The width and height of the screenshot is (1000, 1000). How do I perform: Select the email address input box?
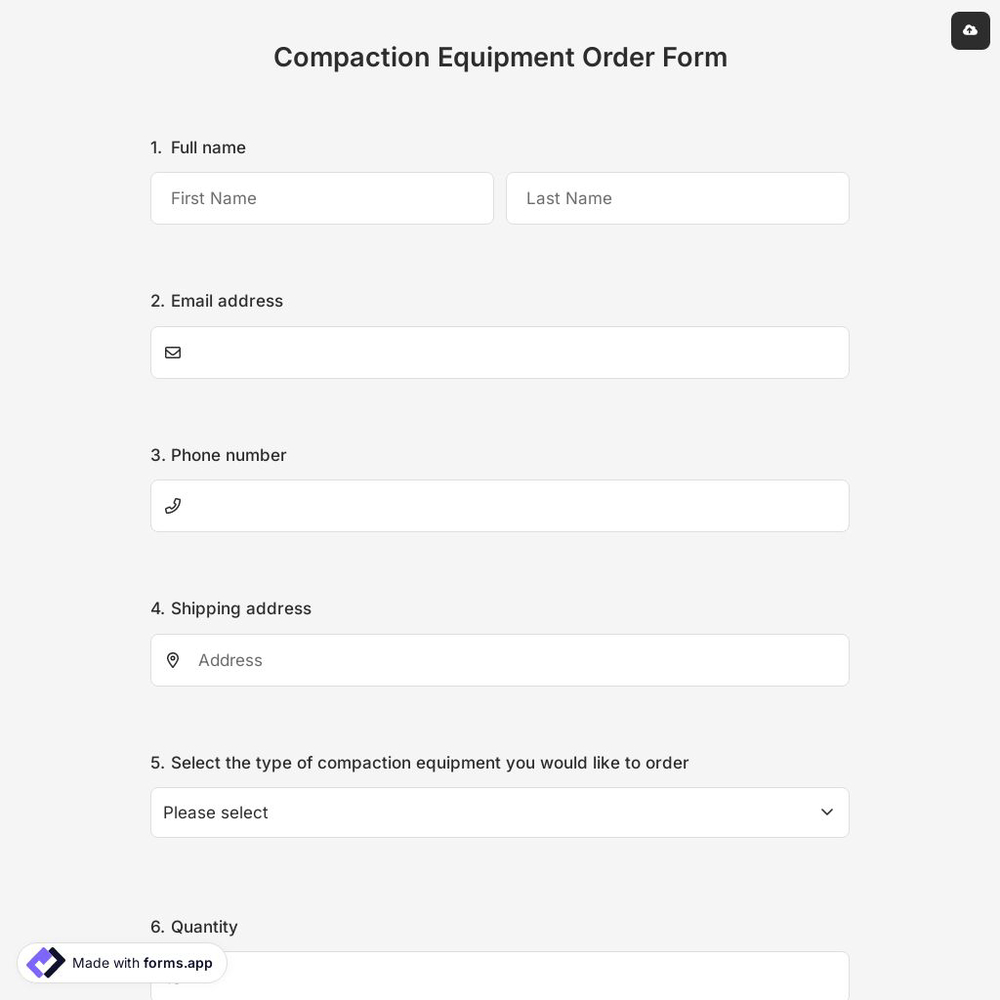[x=500, y=352]
